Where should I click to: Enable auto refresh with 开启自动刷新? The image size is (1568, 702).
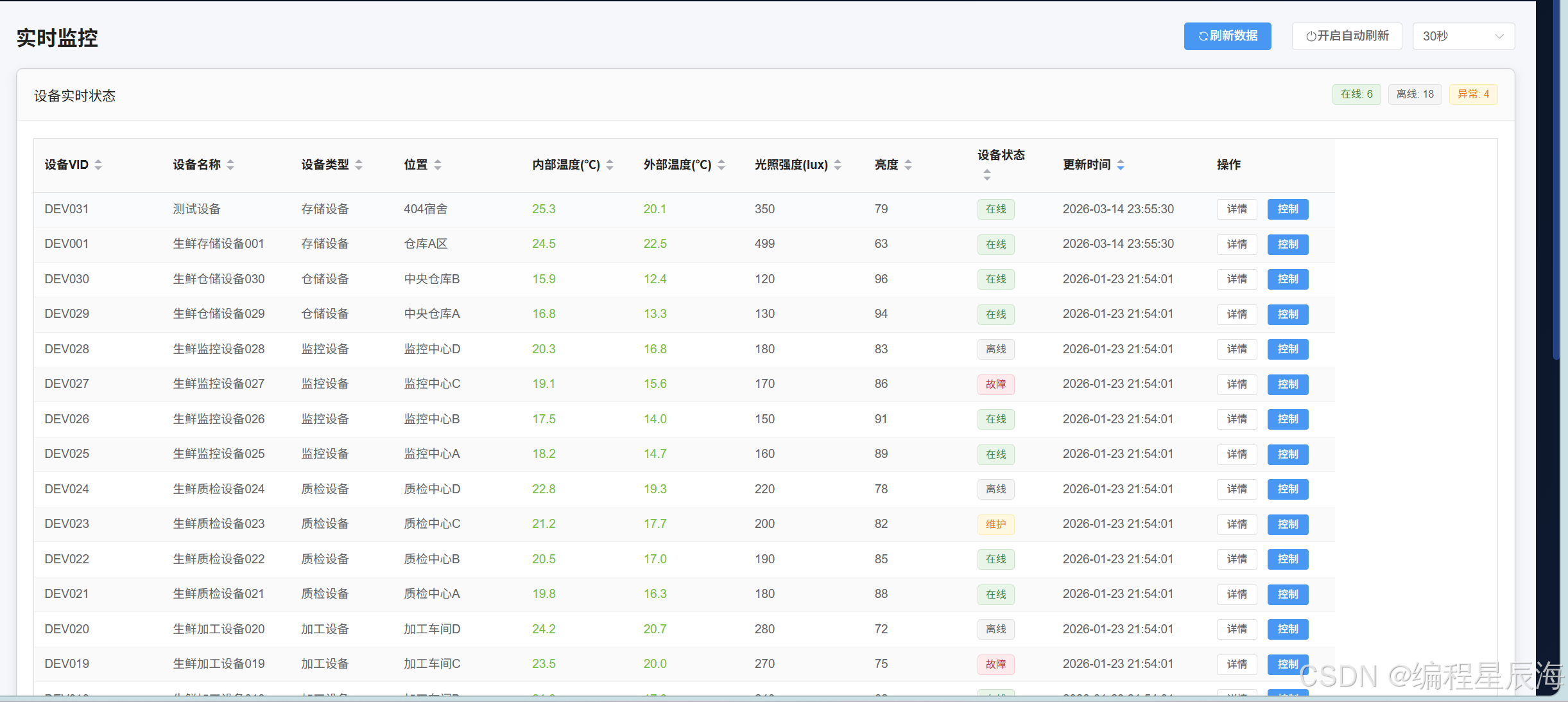point(1347,36)
